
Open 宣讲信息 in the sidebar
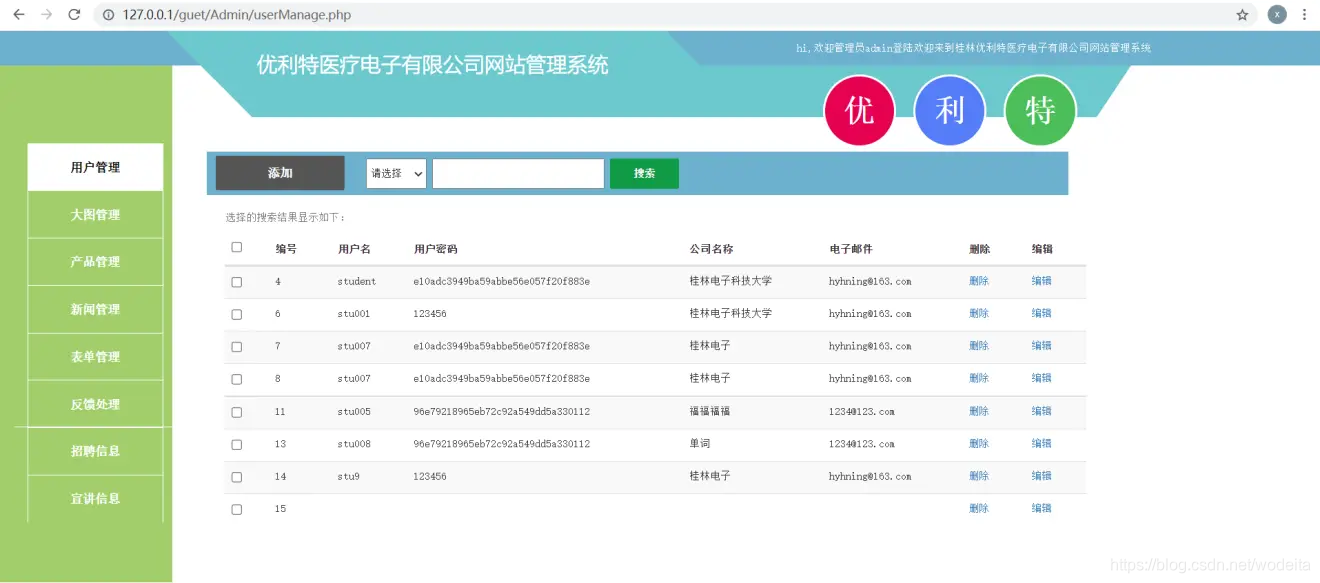click(x=95, y=499)
